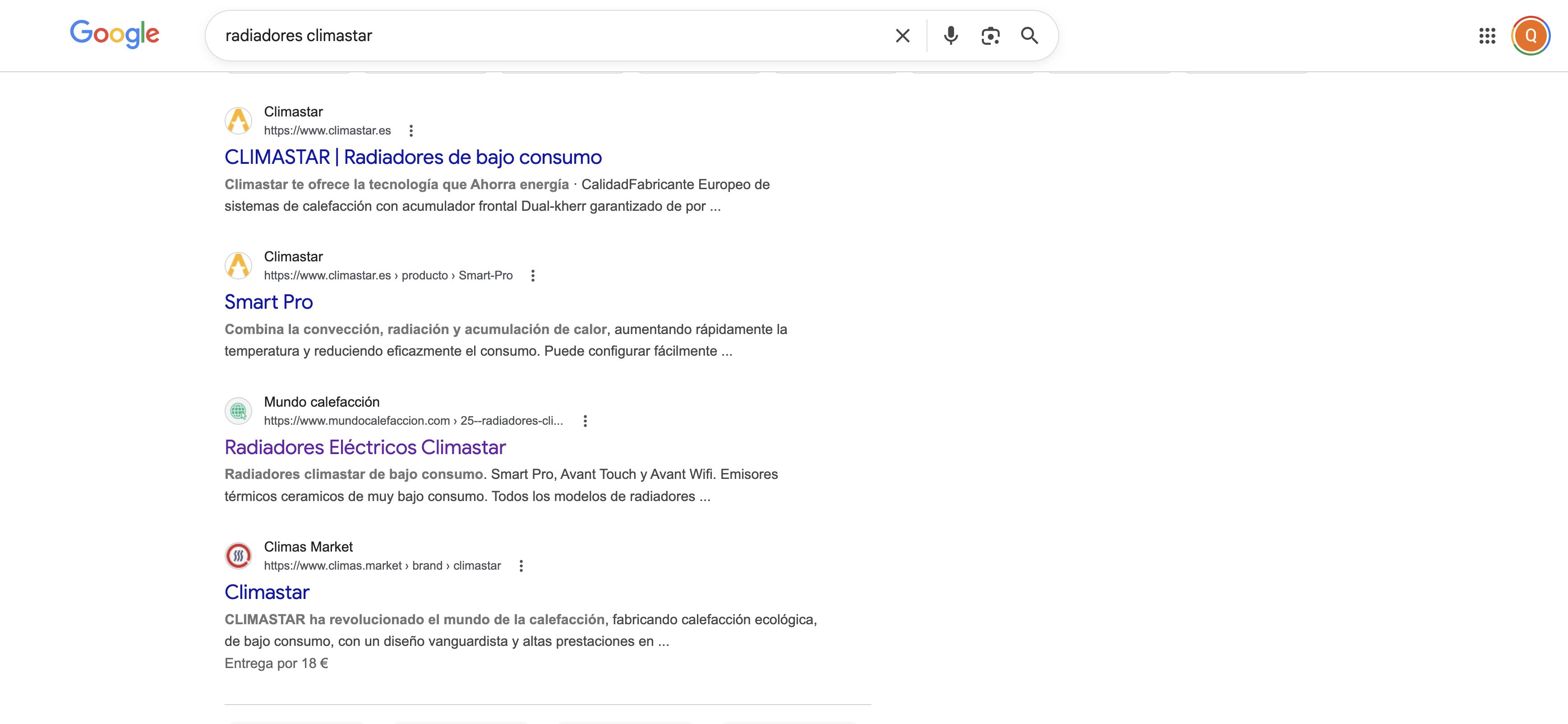The width and height of the screenshot is (1568, 724).
Task: Click the Climas Market favicon
Action: click(239, 555)
